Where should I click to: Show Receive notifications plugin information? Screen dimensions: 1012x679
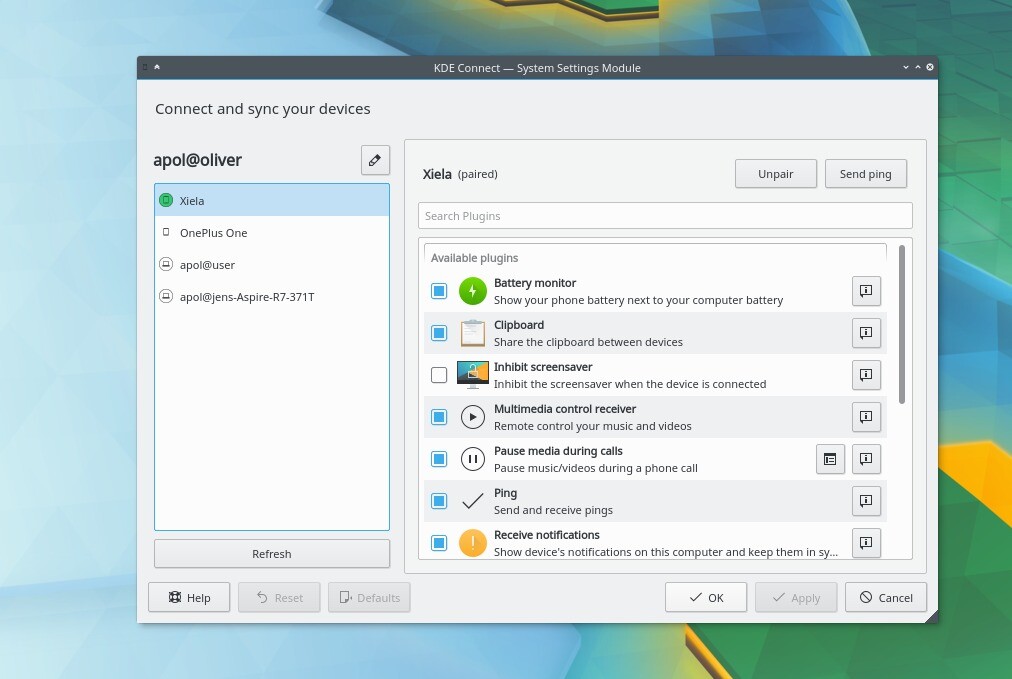coord(866,543)
